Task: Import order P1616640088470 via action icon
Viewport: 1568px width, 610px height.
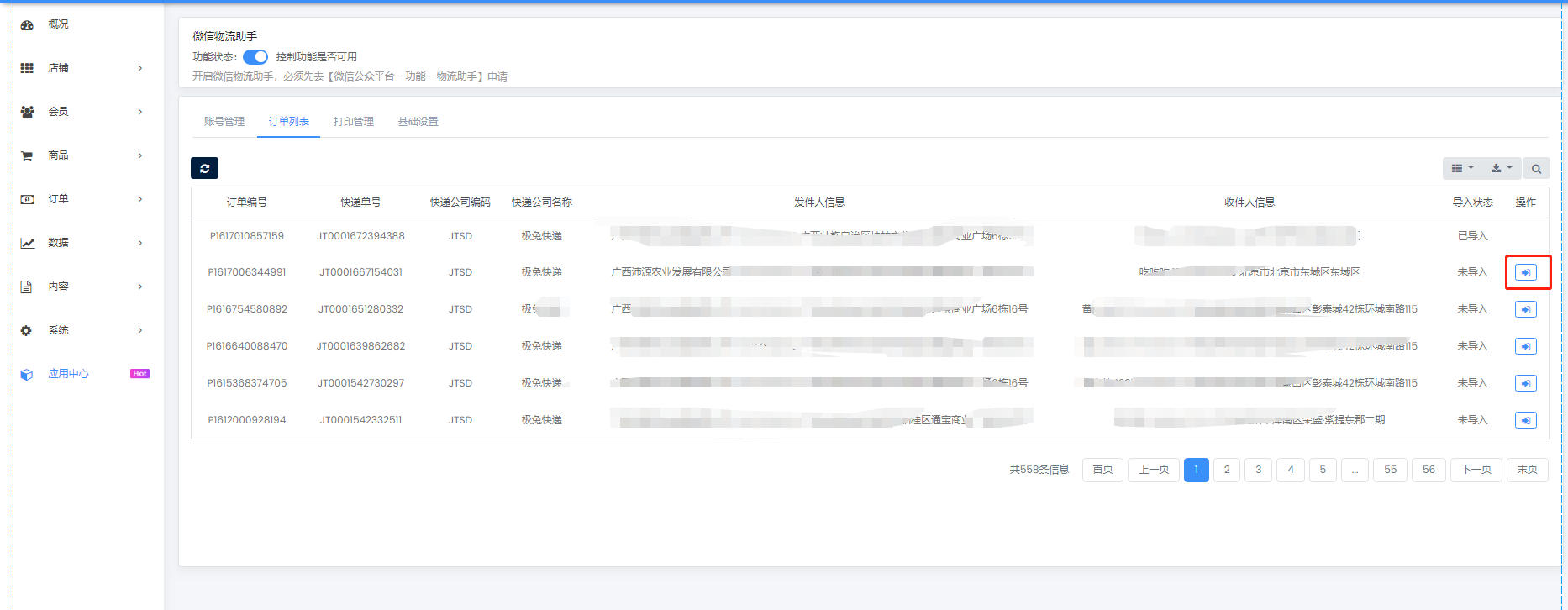Action: click(1525, 346)
